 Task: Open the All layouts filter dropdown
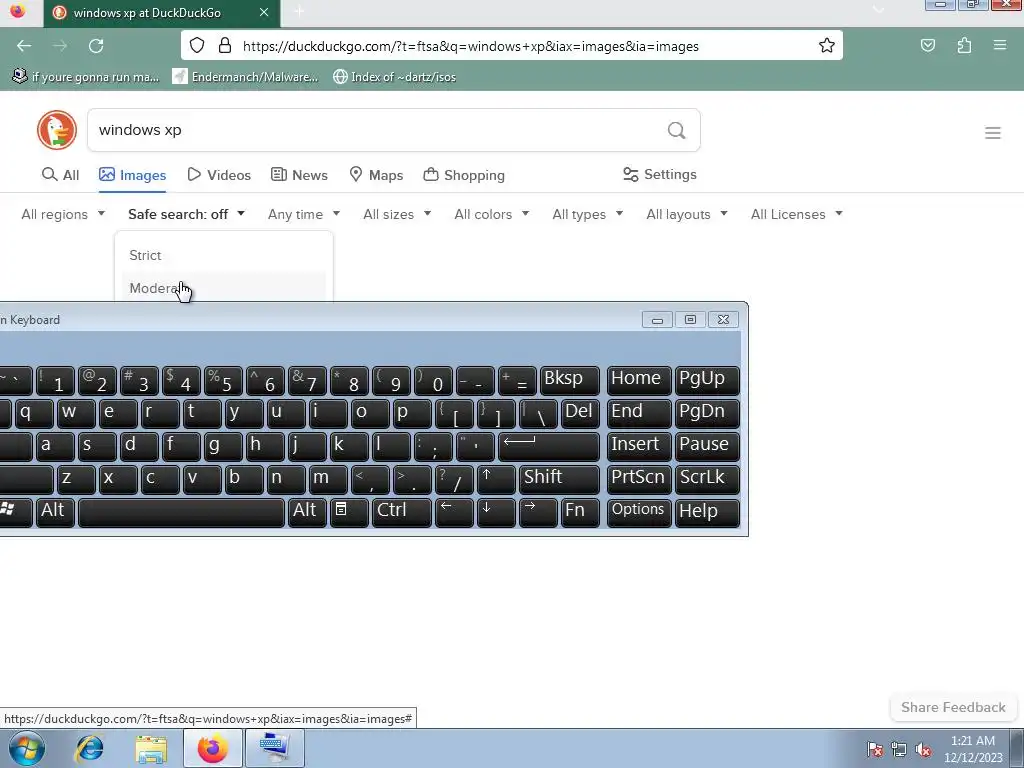click(x=686, y=214)
